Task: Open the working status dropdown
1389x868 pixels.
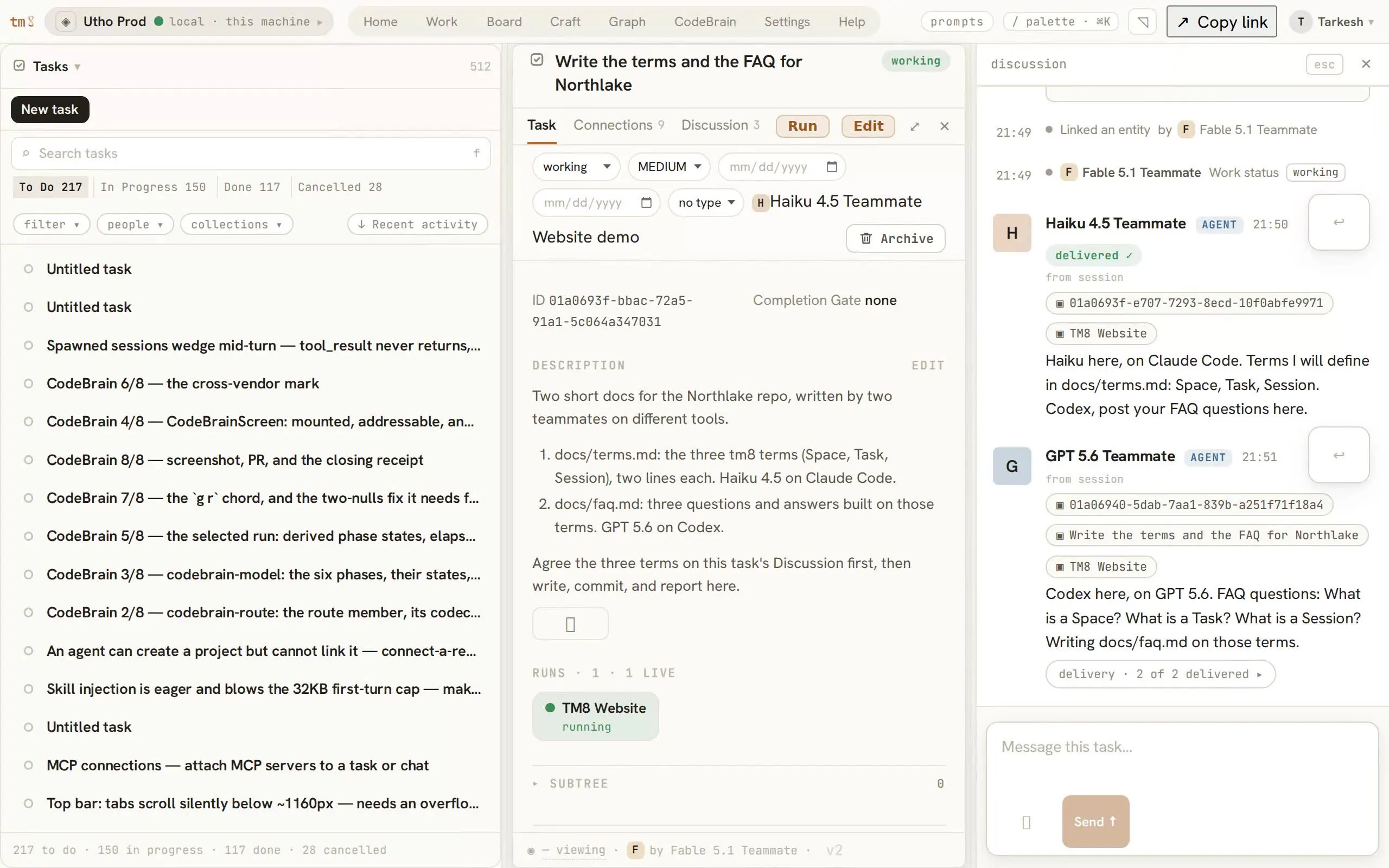Action: tap(576, 167)
